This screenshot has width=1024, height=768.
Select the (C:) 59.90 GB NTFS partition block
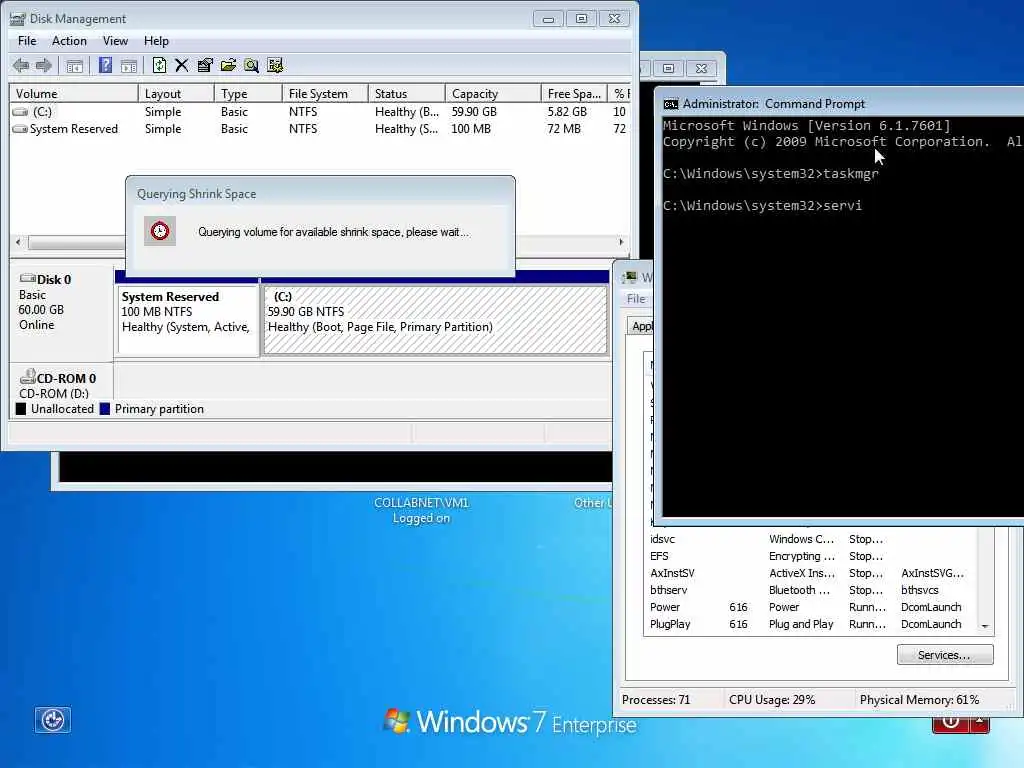coord(435,319)
